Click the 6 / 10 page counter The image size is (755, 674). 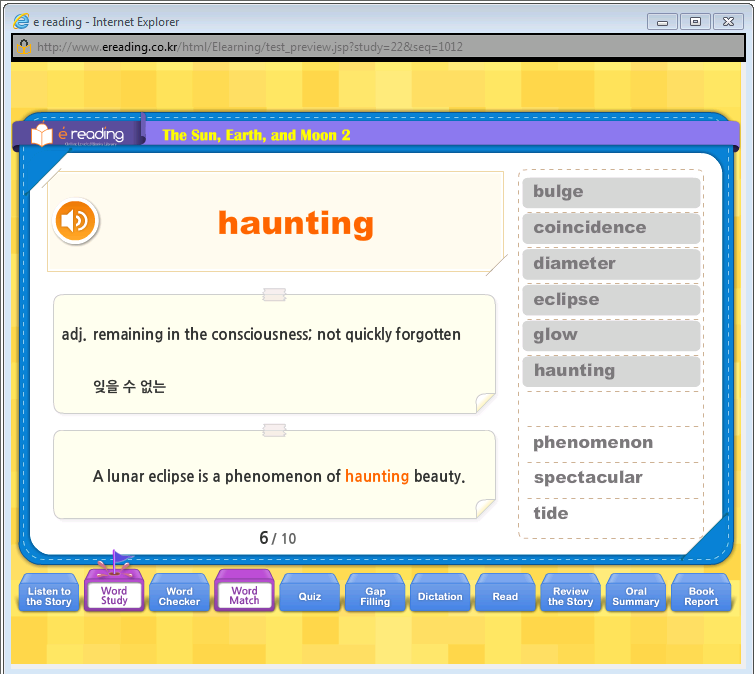click(x=277, y=538)
